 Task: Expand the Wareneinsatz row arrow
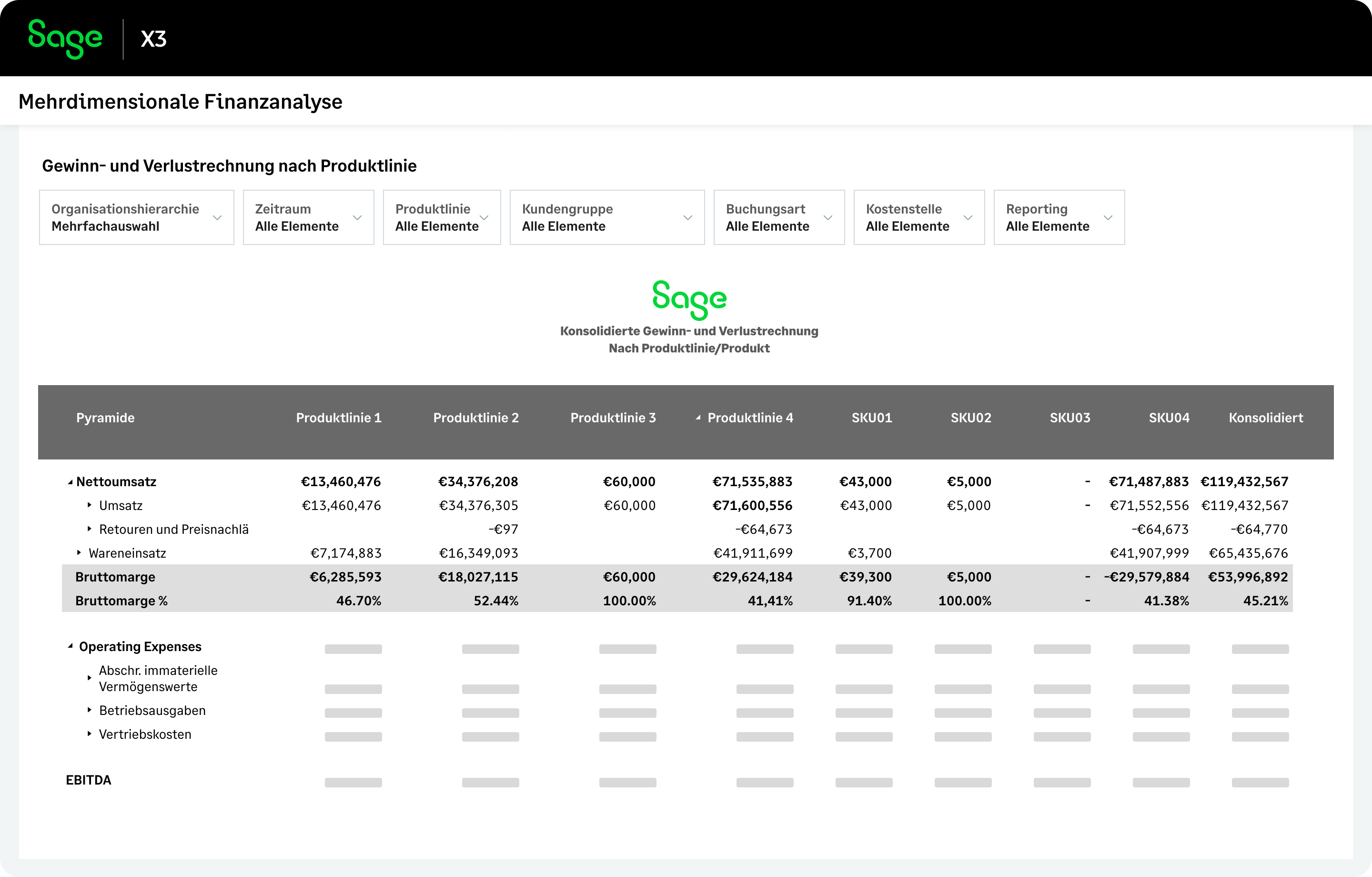pyautogui.click(x=79, y=552)
